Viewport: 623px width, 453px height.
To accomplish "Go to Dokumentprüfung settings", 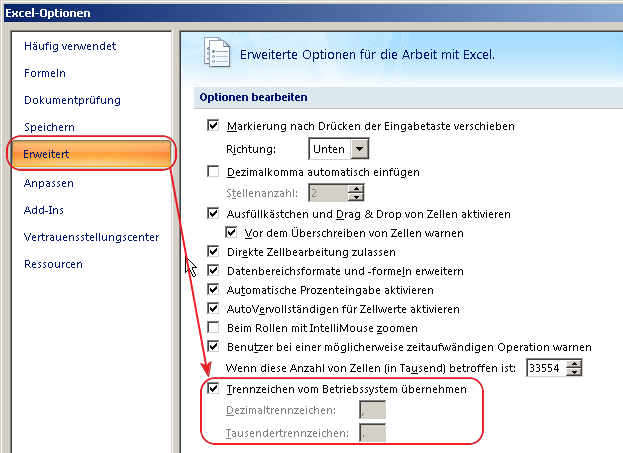I will (x=72, y=100).
